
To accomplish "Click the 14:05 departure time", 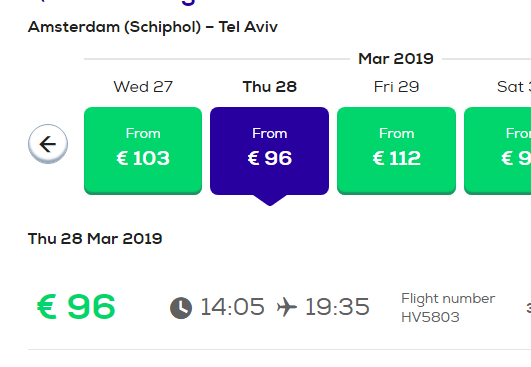I will [x=232, y=307].
